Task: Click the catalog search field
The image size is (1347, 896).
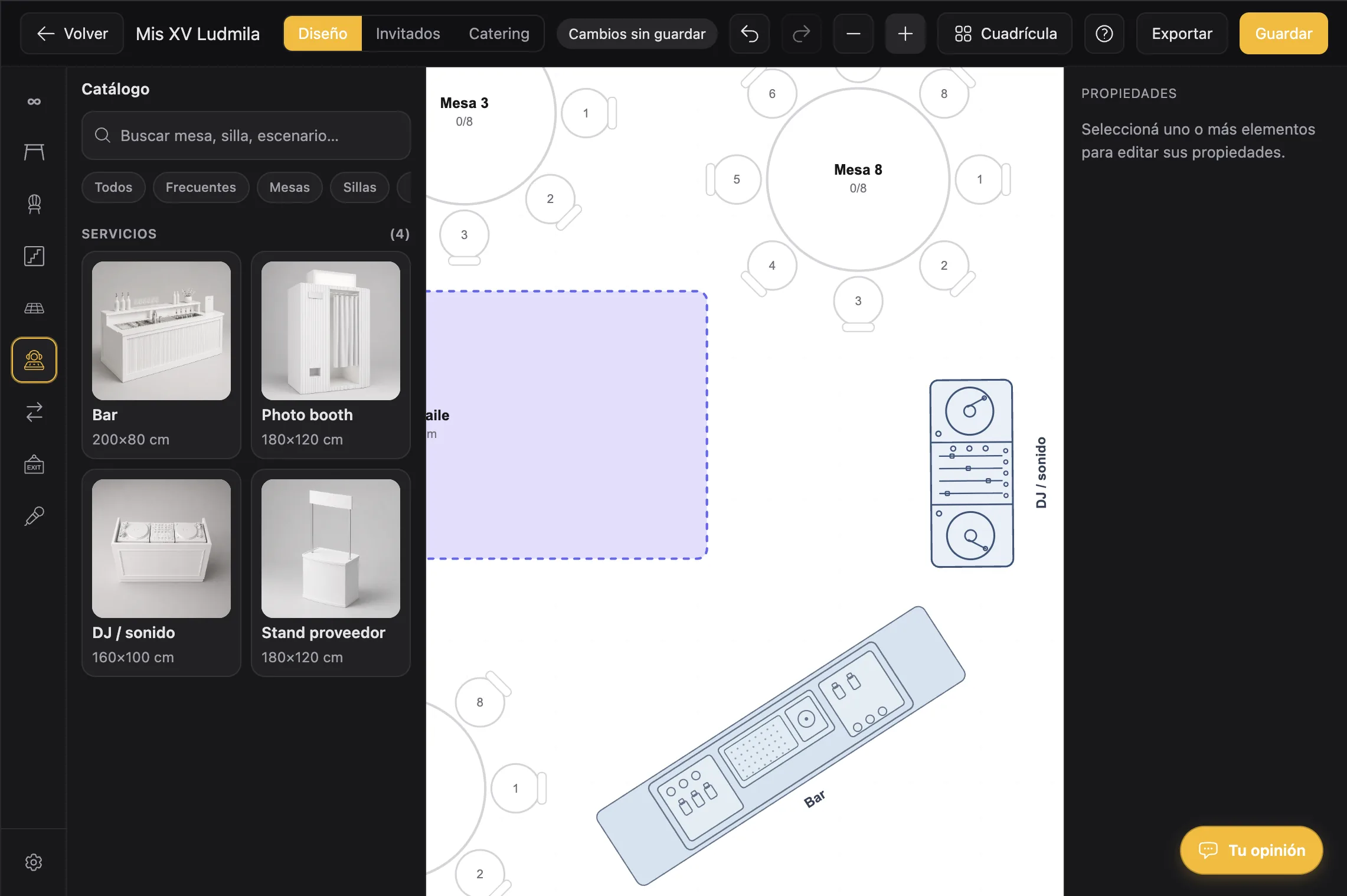Action: [246, 136]
